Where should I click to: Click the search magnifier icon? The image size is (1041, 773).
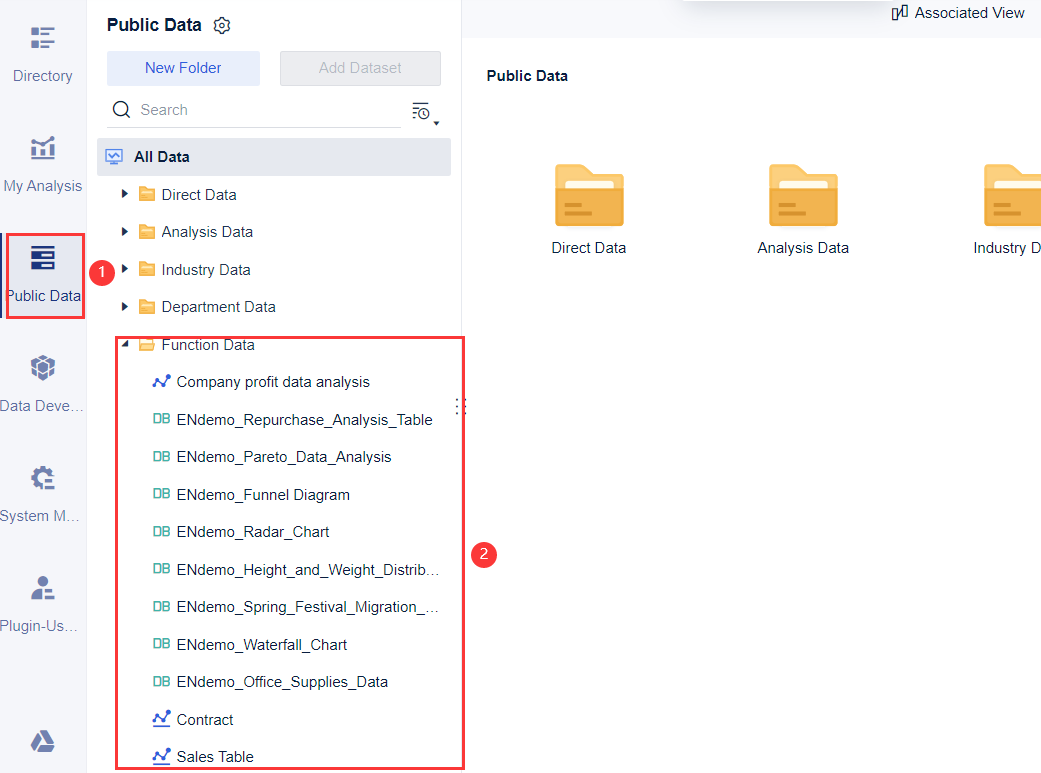121,110
